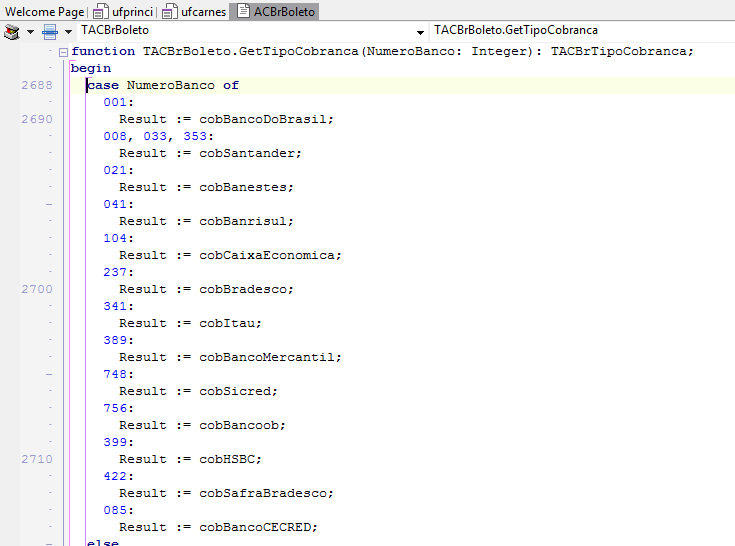The image size is (735, 546).
Task: Click the '237:' case label
Action: point(119,272)
